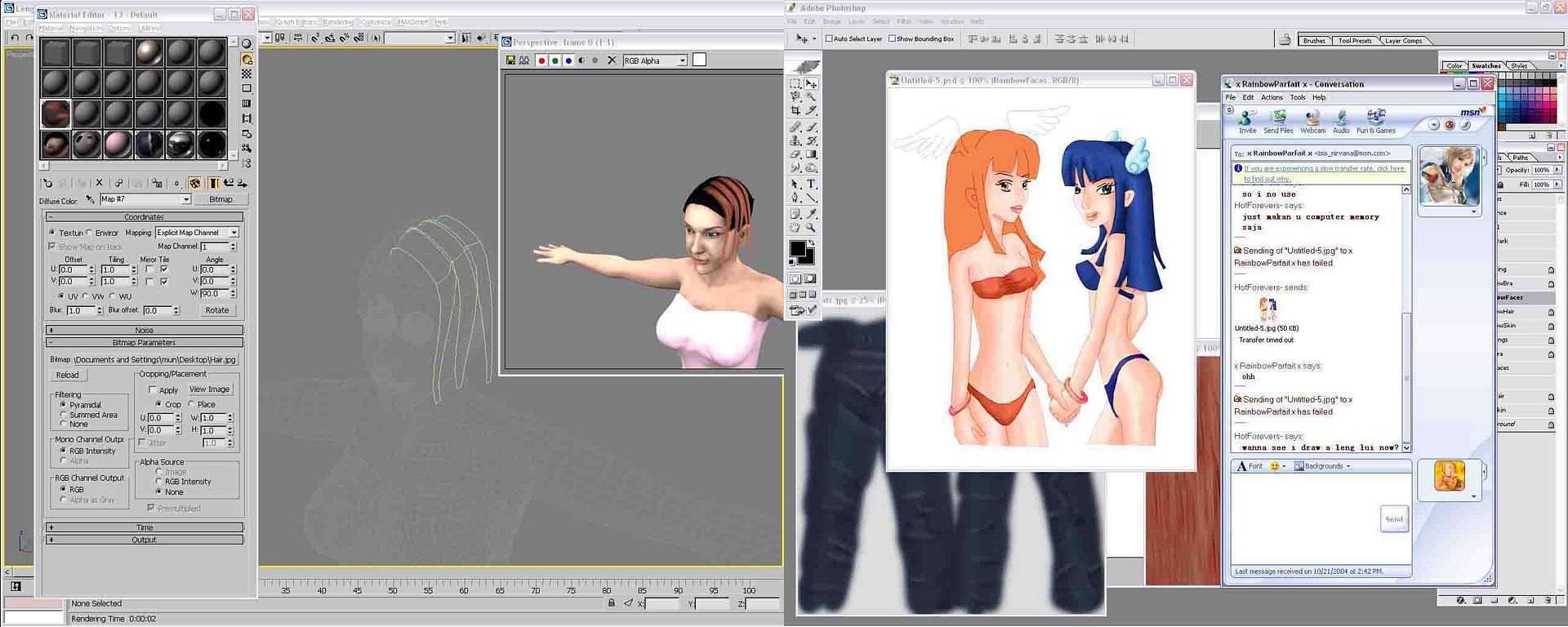Viewport: 1568px width, 627px height.
Task: Select the Photoshop Crop tool
Action: 795,110
